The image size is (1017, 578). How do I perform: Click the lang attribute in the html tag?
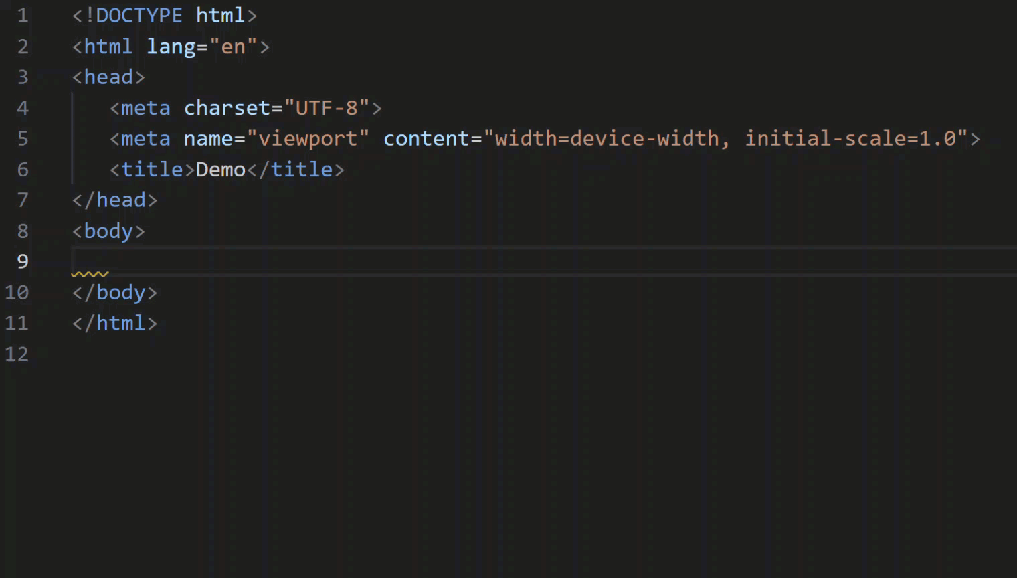171,46
